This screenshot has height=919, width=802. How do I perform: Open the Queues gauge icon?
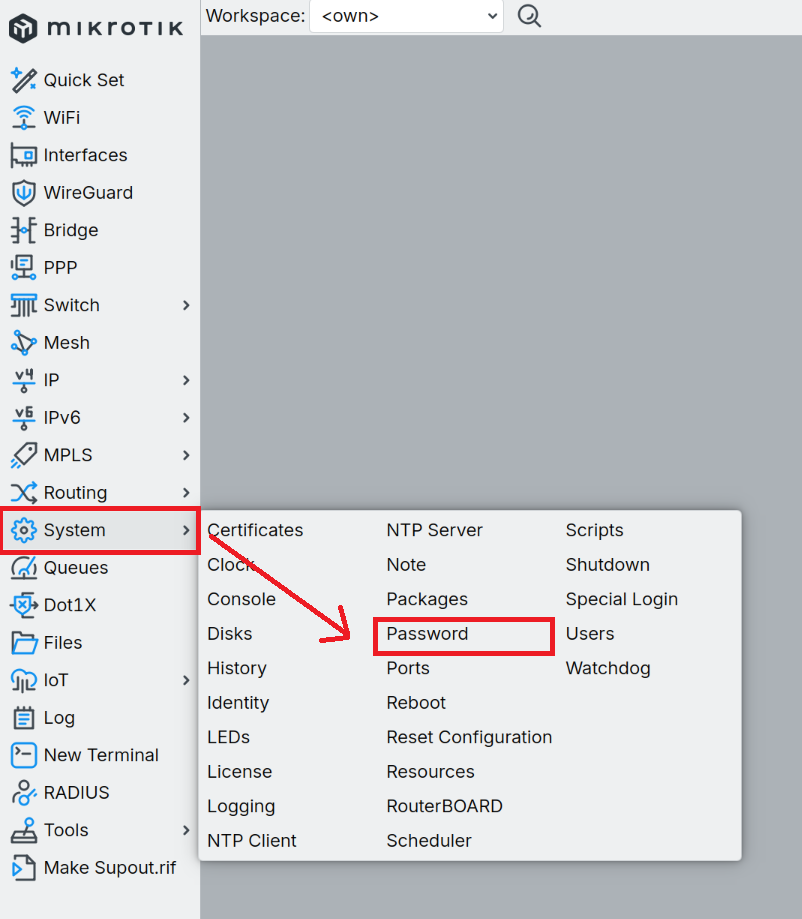[23, 568]
